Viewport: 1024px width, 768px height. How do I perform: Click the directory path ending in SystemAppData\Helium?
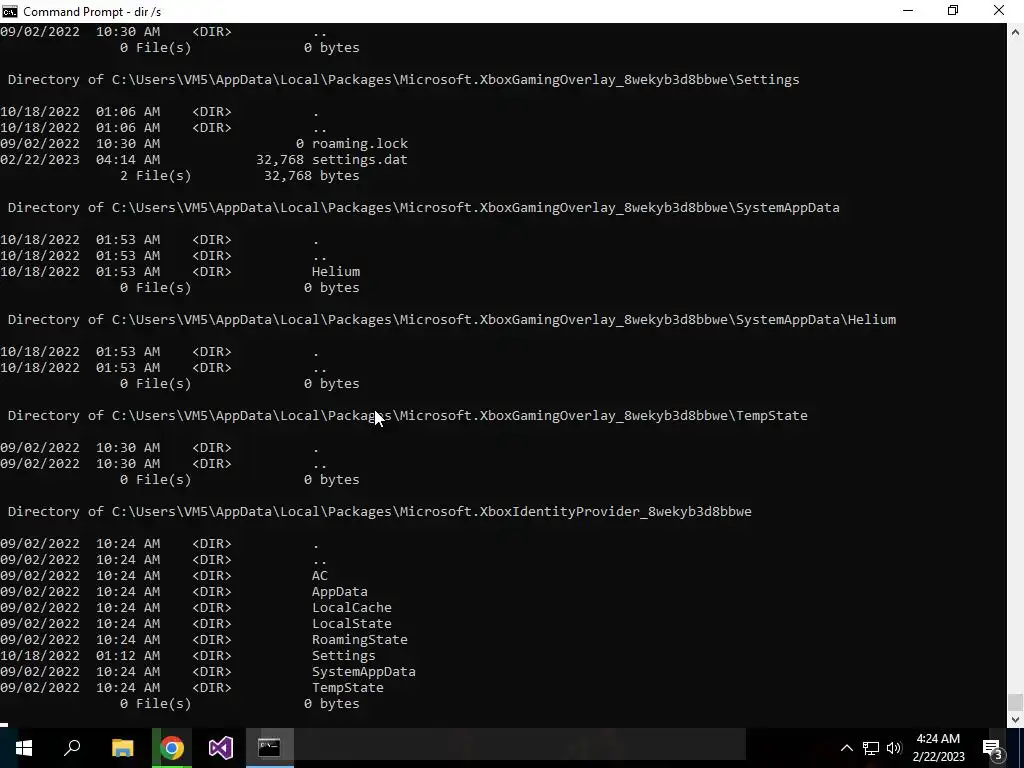click(452, 319)
